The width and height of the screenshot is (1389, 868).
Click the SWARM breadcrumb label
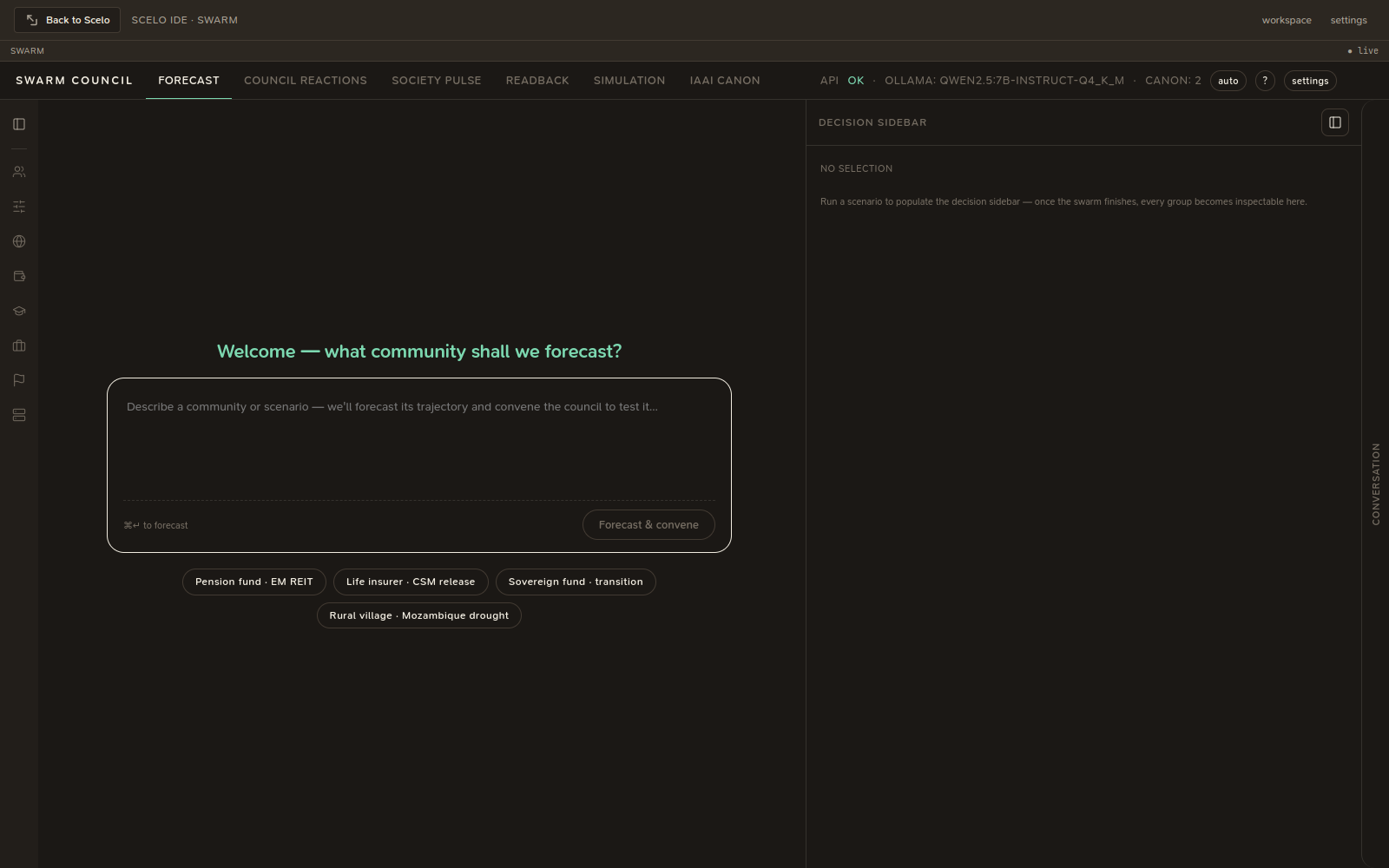(x=27, y=51)
